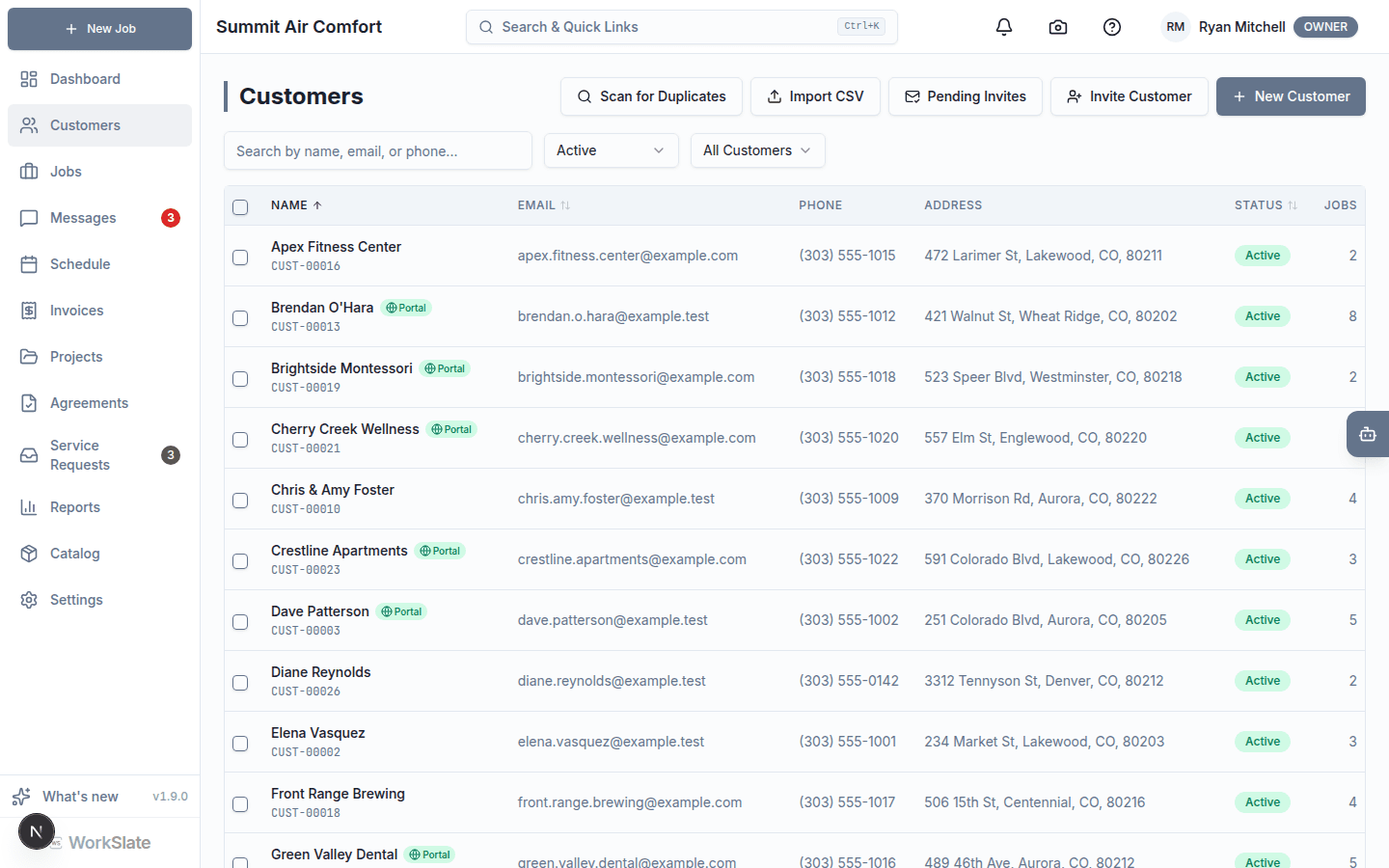This screenshot has width=1389, height=868.
Task: Click the Portal badge next to Dave Patterson
Action: tap(401, 611)
